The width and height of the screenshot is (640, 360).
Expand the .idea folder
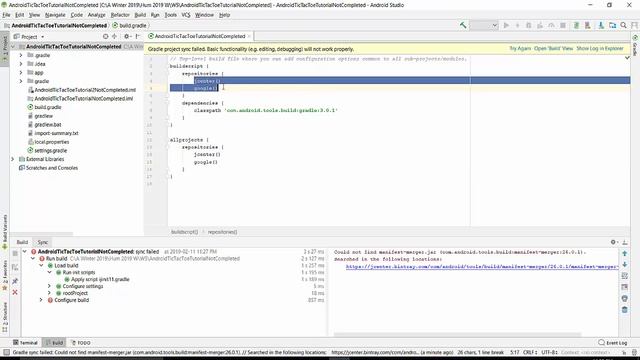tap(21, 64)
